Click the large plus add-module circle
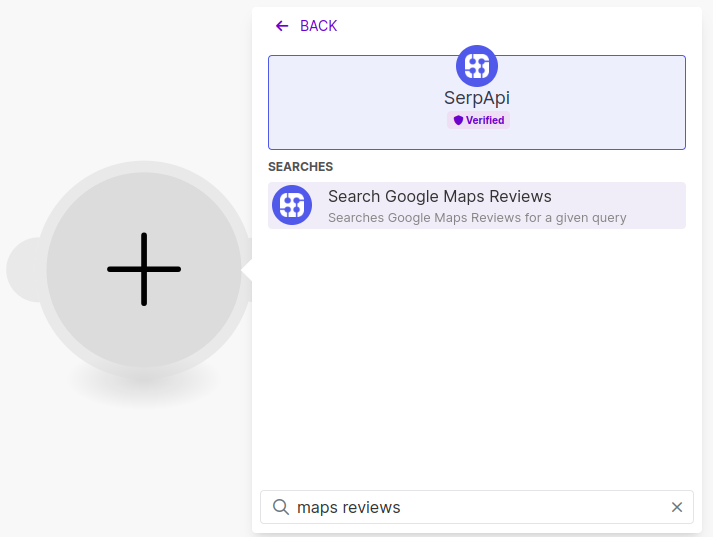 [144, 269]
